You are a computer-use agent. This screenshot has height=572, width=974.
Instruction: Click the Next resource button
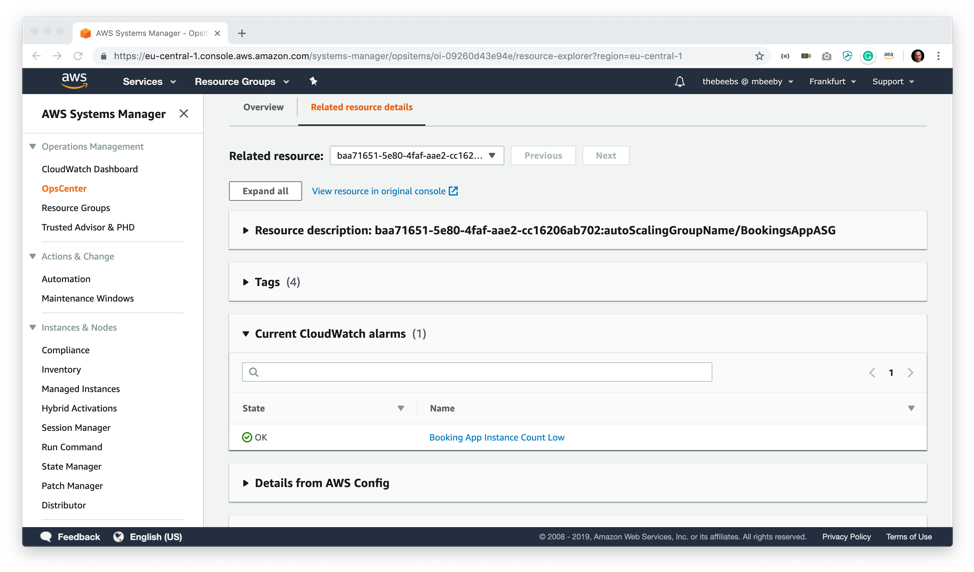pyautogui.click(x=606, y=155)
